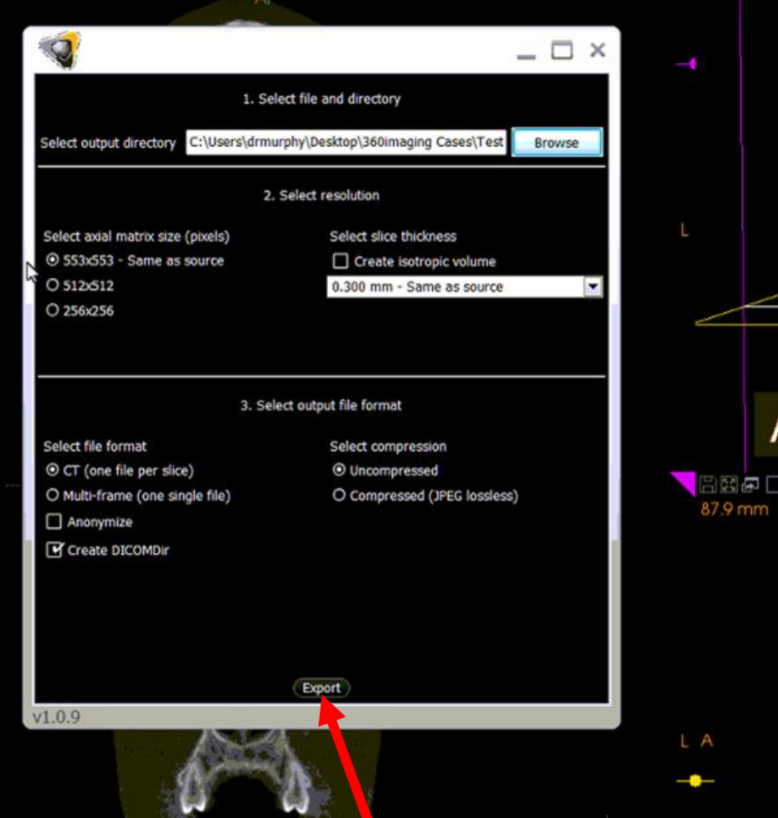Click the fullscreen expand icon in viewer
The width and height of the screenshot is (778, 818).
728,485
